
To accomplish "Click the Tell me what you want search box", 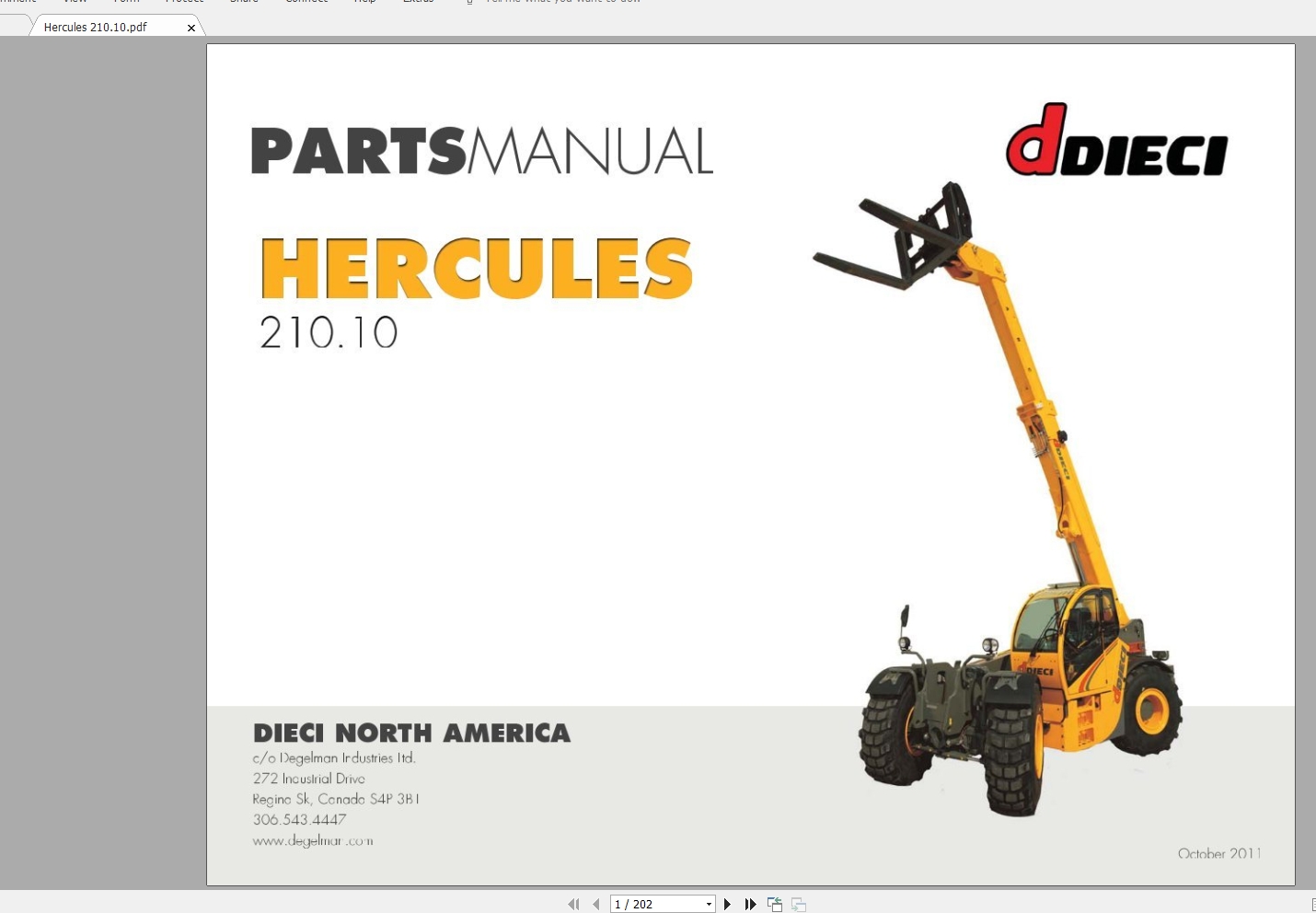I will (x=561, y=2).
